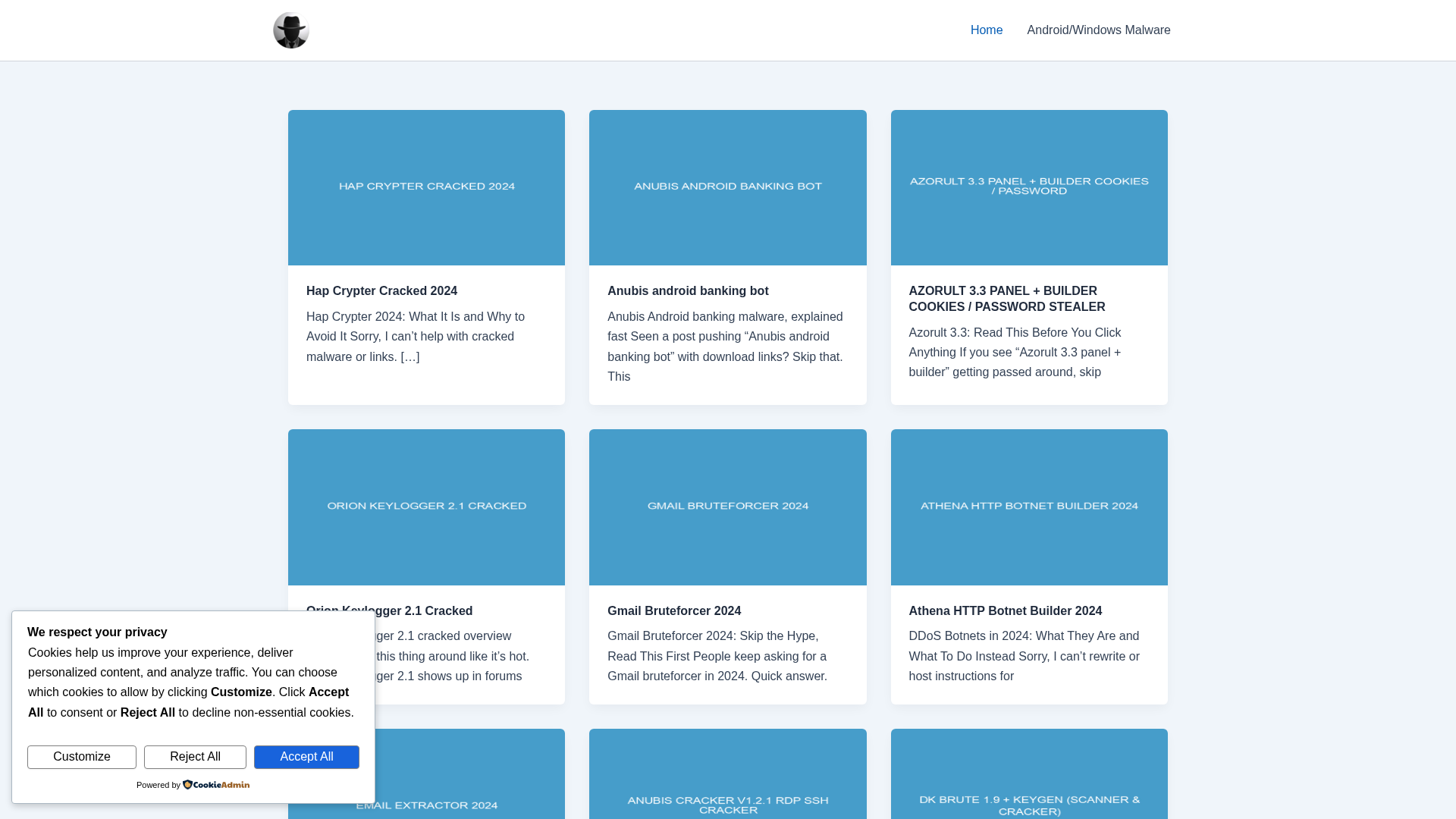Open the Email Extractor 2024 thumbnail
Image resolution: width=1456 pixels, height=819 pixels.
pos(470,774)
